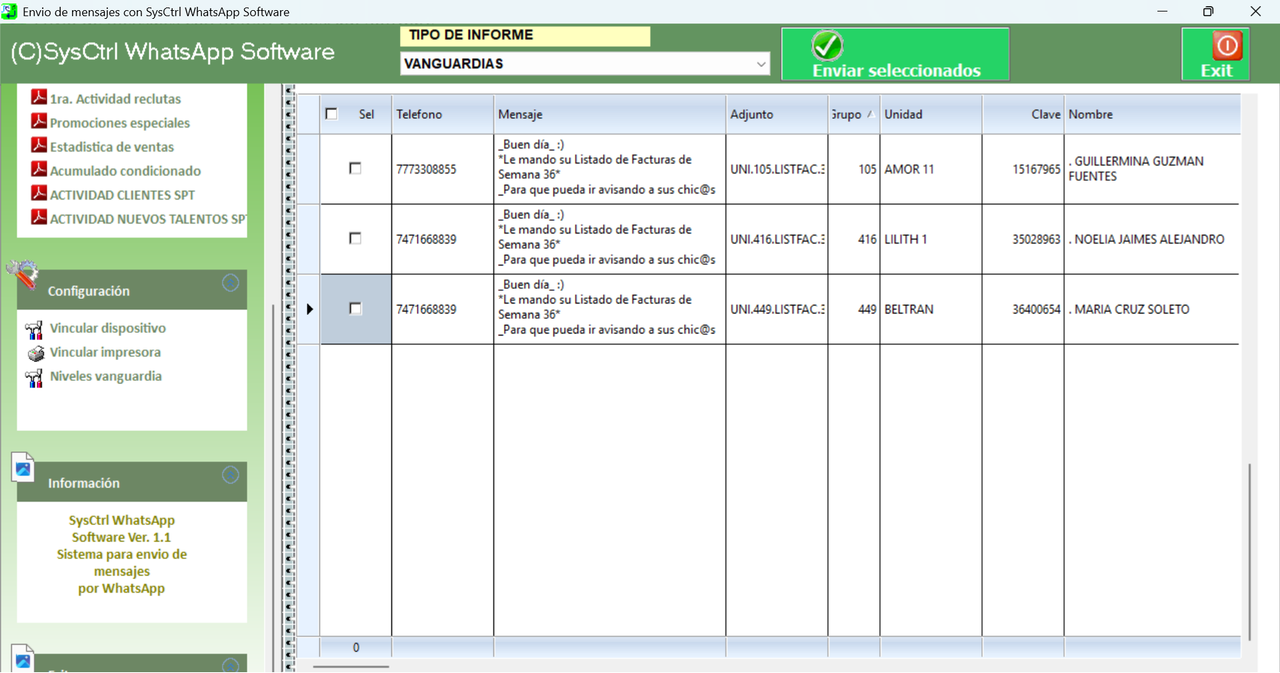
Task: Click grupo cell 416
Action: click(x=854, y=239)
